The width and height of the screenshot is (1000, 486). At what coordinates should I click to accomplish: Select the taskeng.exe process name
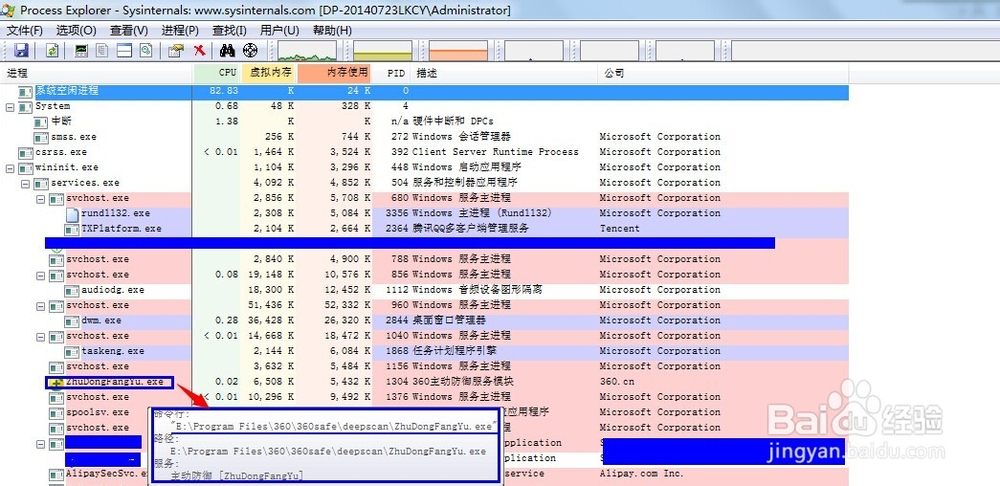112,351
